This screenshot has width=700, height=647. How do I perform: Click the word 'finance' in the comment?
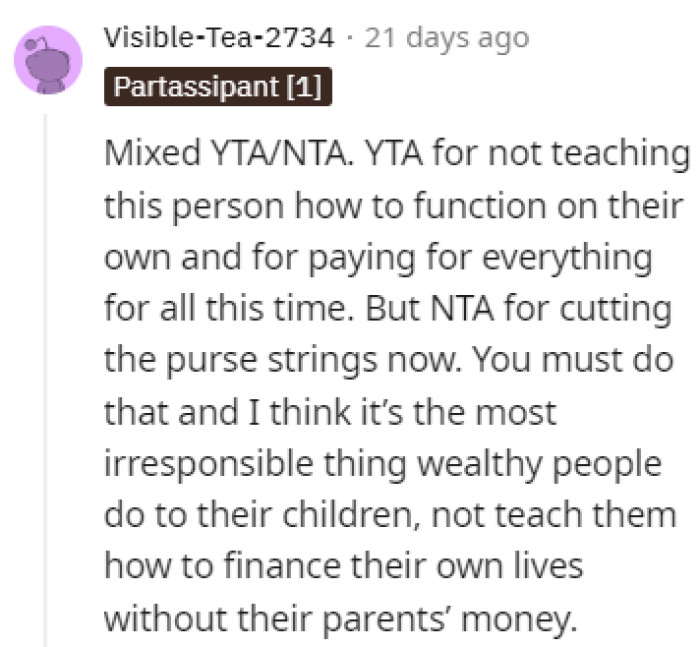click(282, 567)
